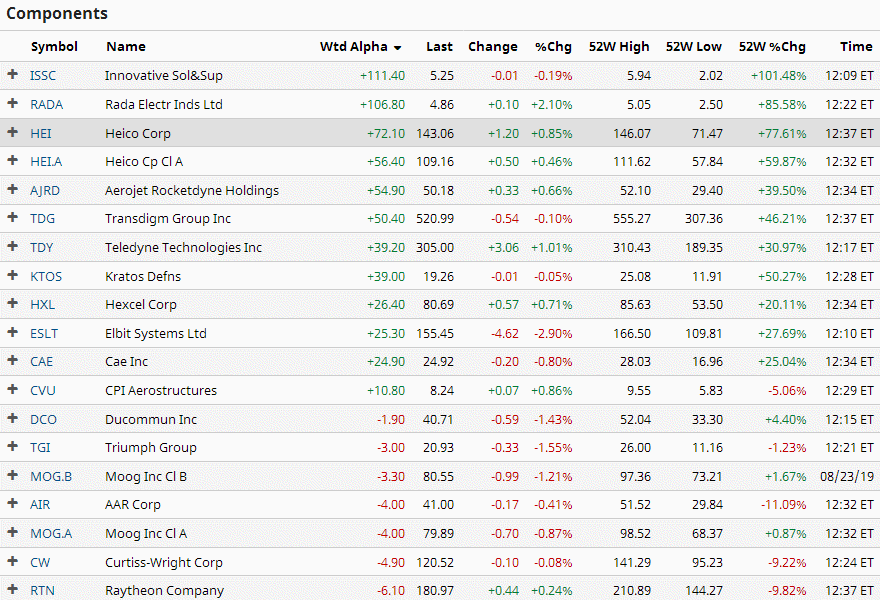Click the plus icon beside AIR
The height and width of the screenshot is (600, 880).
pos(12,503)
